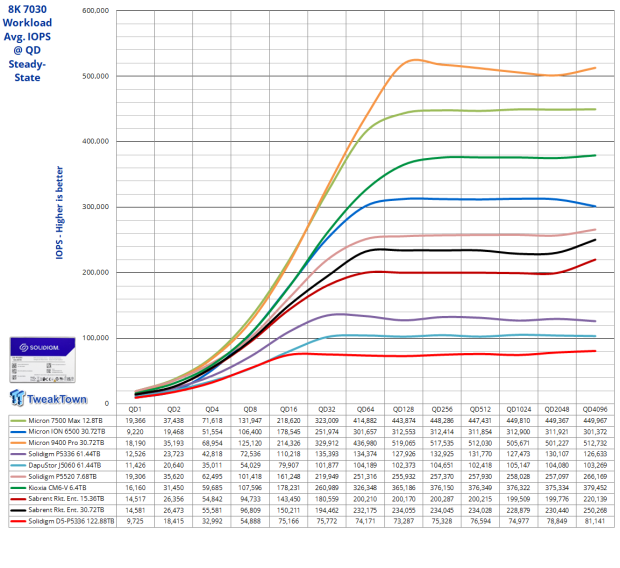
Task: Select the Kioxia CM6-V value 326,348
Action: tap(365, 488)
